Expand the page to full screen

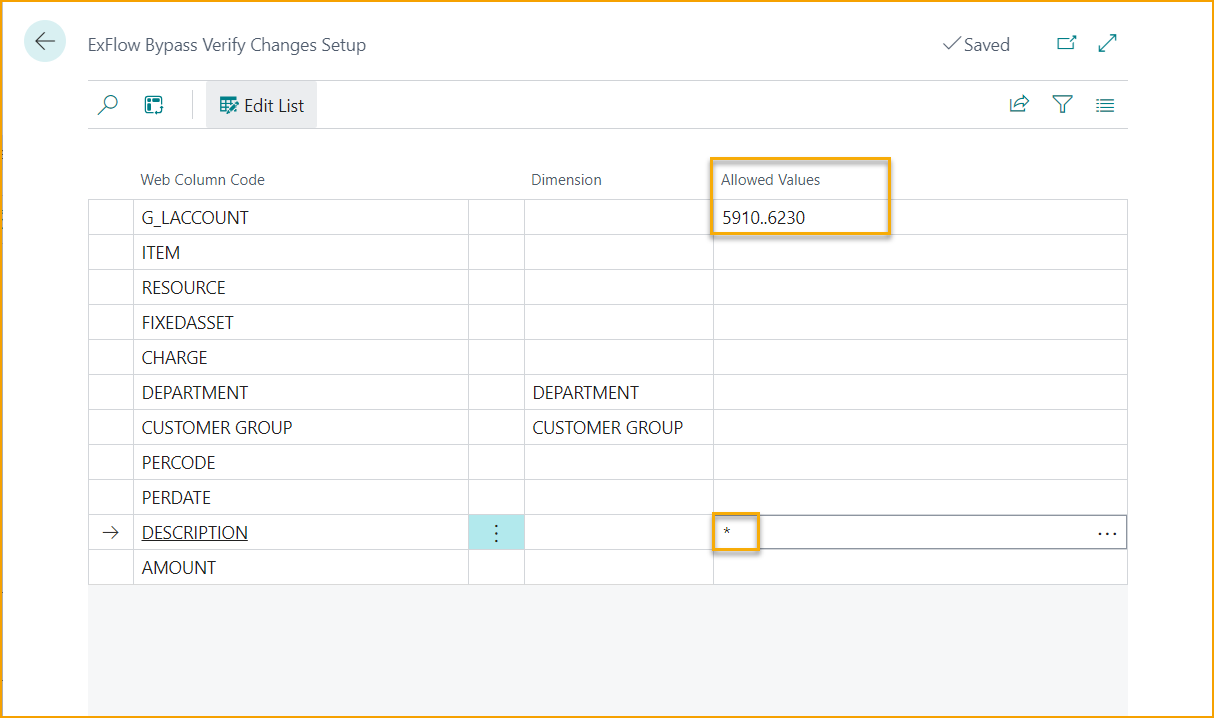click(x=1106, y=43)
